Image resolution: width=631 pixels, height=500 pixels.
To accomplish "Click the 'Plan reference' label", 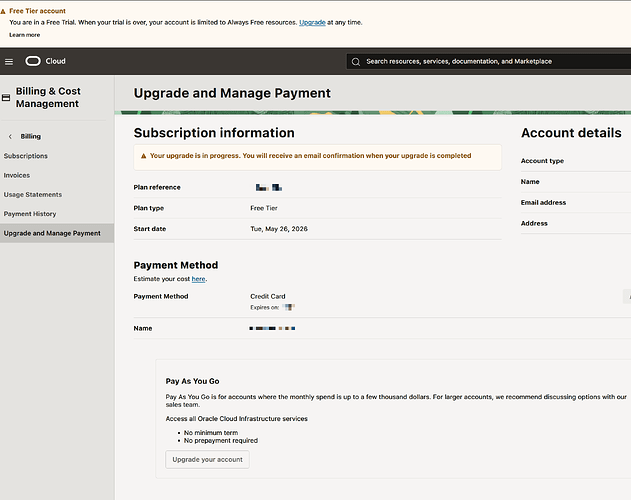I will [x=157, y=187].
